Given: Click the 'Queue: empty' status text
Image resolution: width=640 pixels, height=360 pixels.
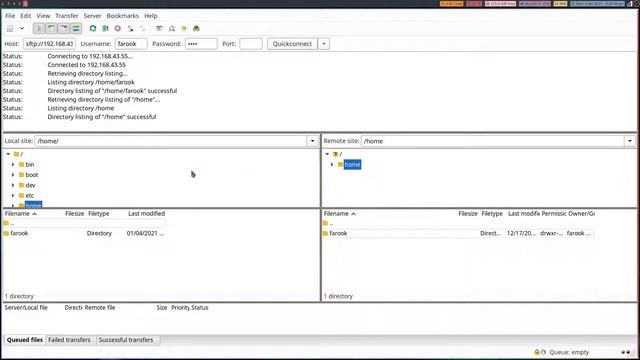Looking at the screenshot, I should [569, 352].
